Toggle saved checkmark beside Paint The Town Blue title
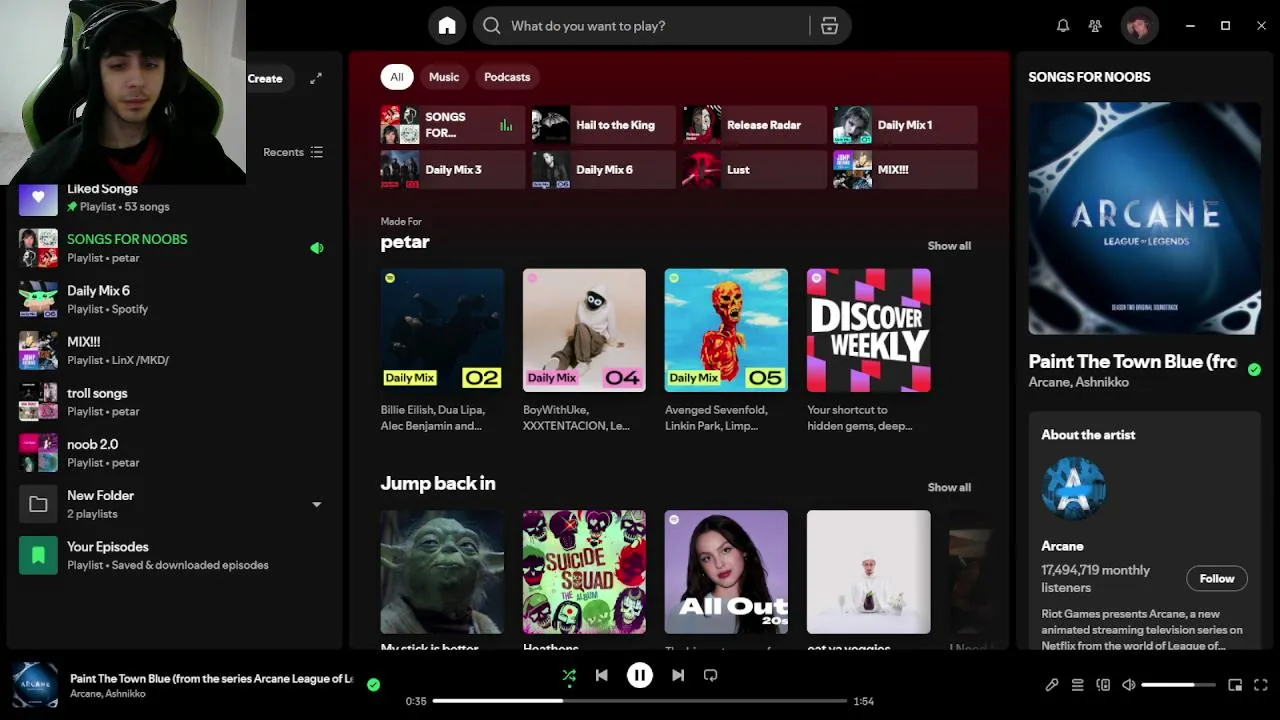This screenshot has height=720, width=1280. click(x=1254, y=369)
